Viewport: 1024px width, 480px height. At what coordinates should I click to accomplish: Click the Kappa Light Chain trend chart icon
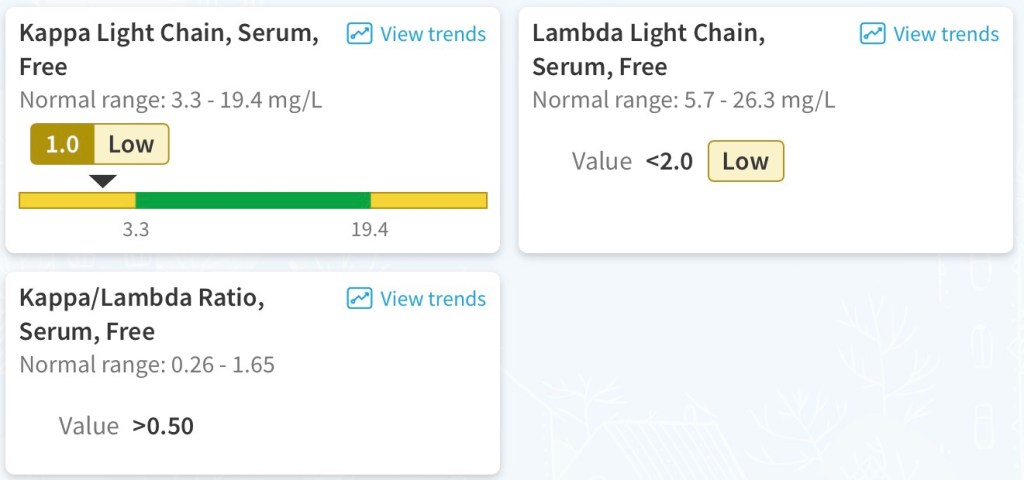359,33
